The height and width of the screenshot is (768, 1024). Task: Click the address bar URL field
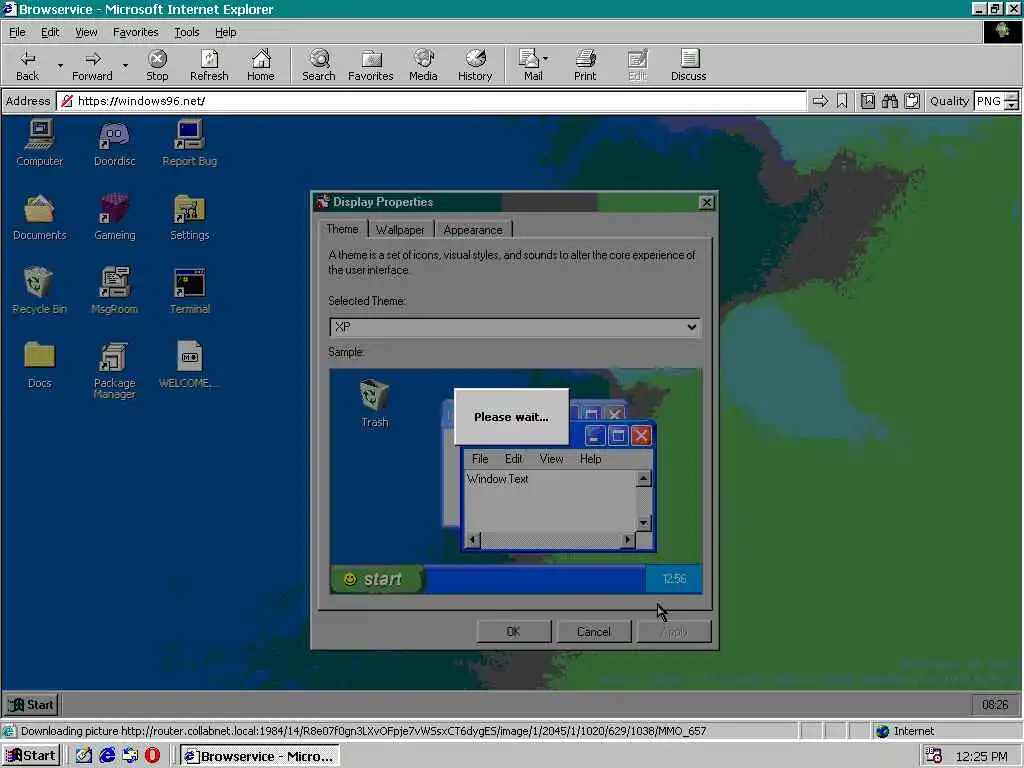pos(431,101)
